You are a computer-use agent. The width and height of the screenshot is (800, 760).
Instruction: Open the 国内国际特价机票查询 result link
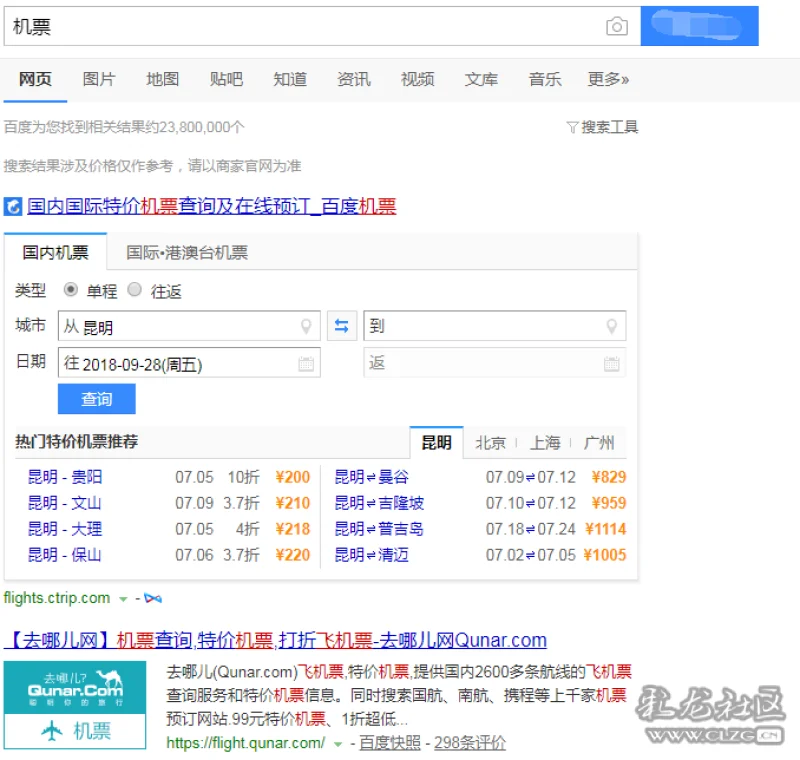coord(212,207)
